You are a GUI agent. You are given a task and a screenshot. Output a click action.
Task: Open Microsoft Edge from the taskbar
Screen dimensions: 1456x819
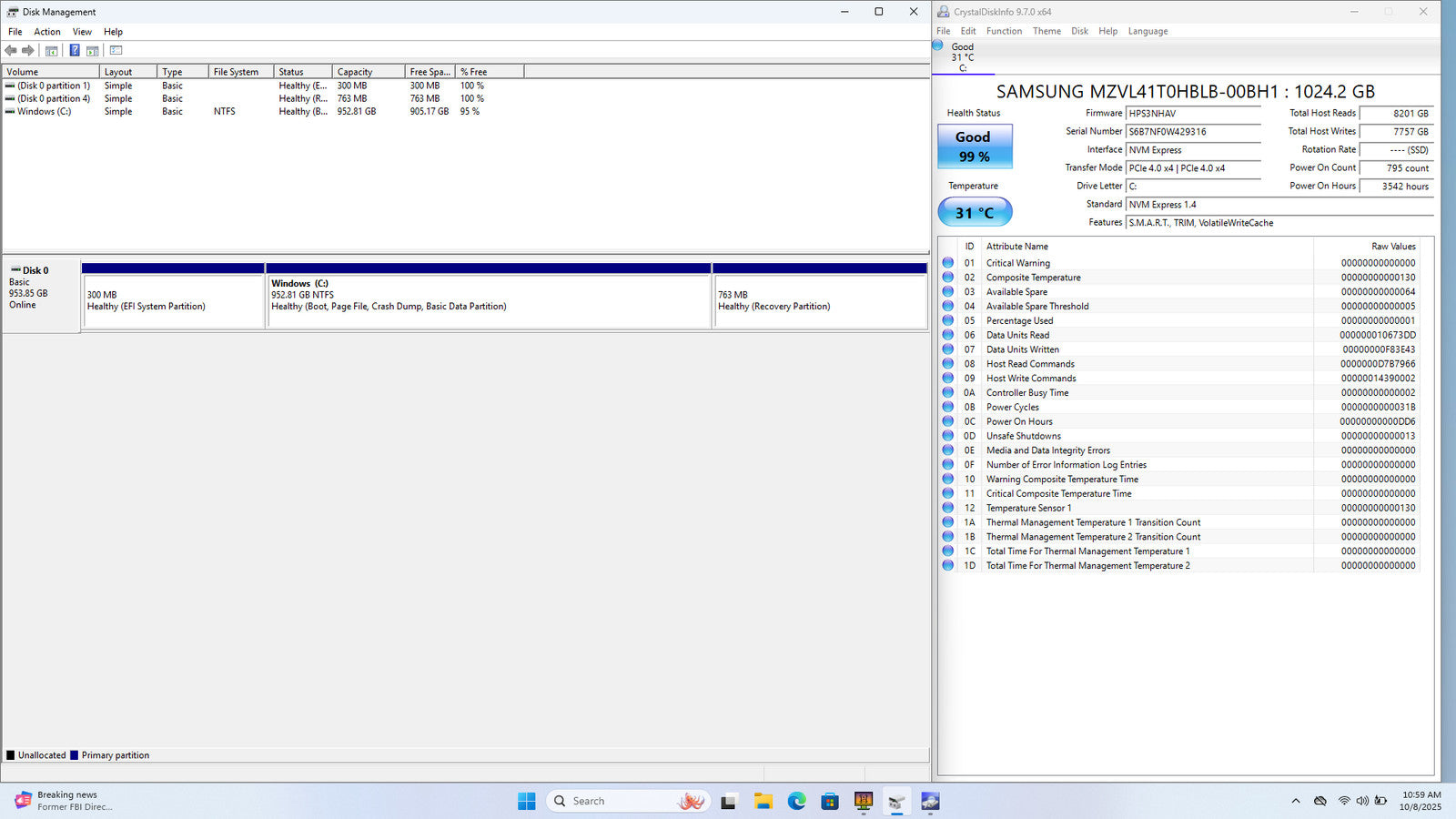click(796, 801)
